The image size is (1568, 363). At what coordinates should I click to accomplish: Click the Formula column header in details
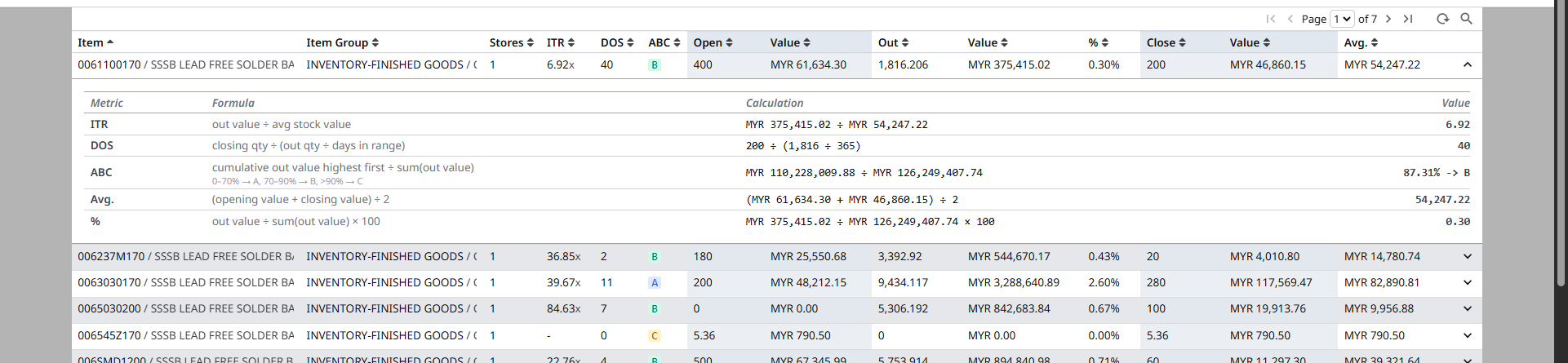pos(233,103)
